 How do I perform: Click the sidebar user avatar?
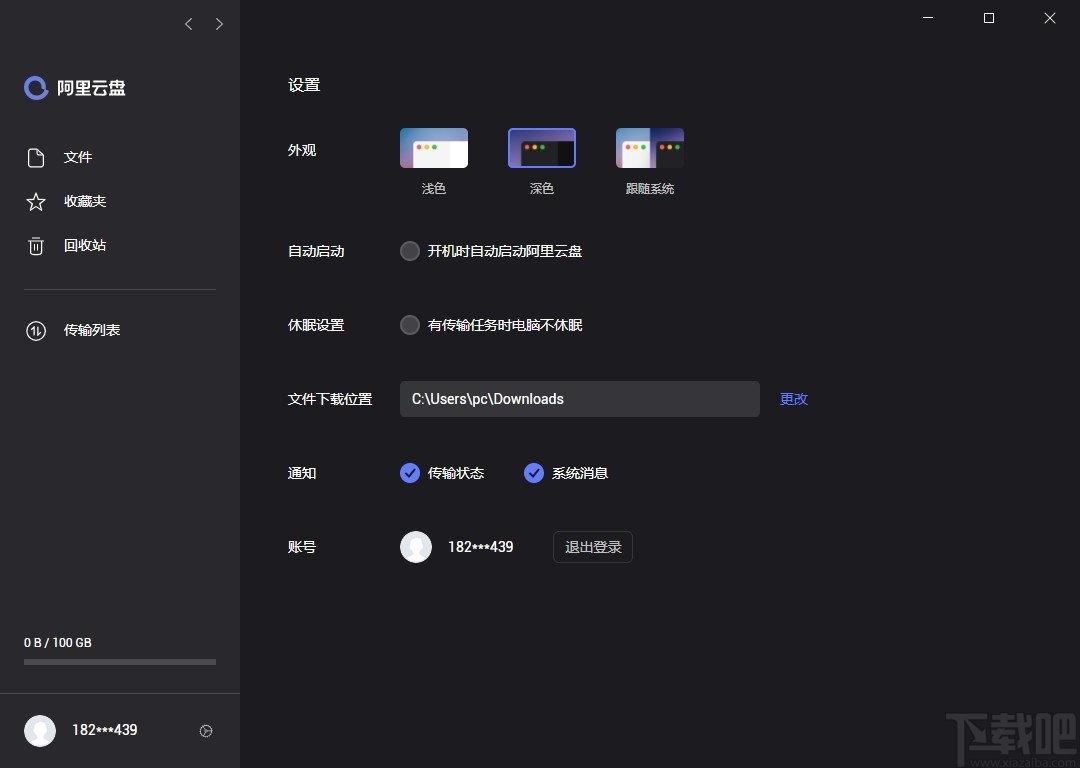[40, 731]
